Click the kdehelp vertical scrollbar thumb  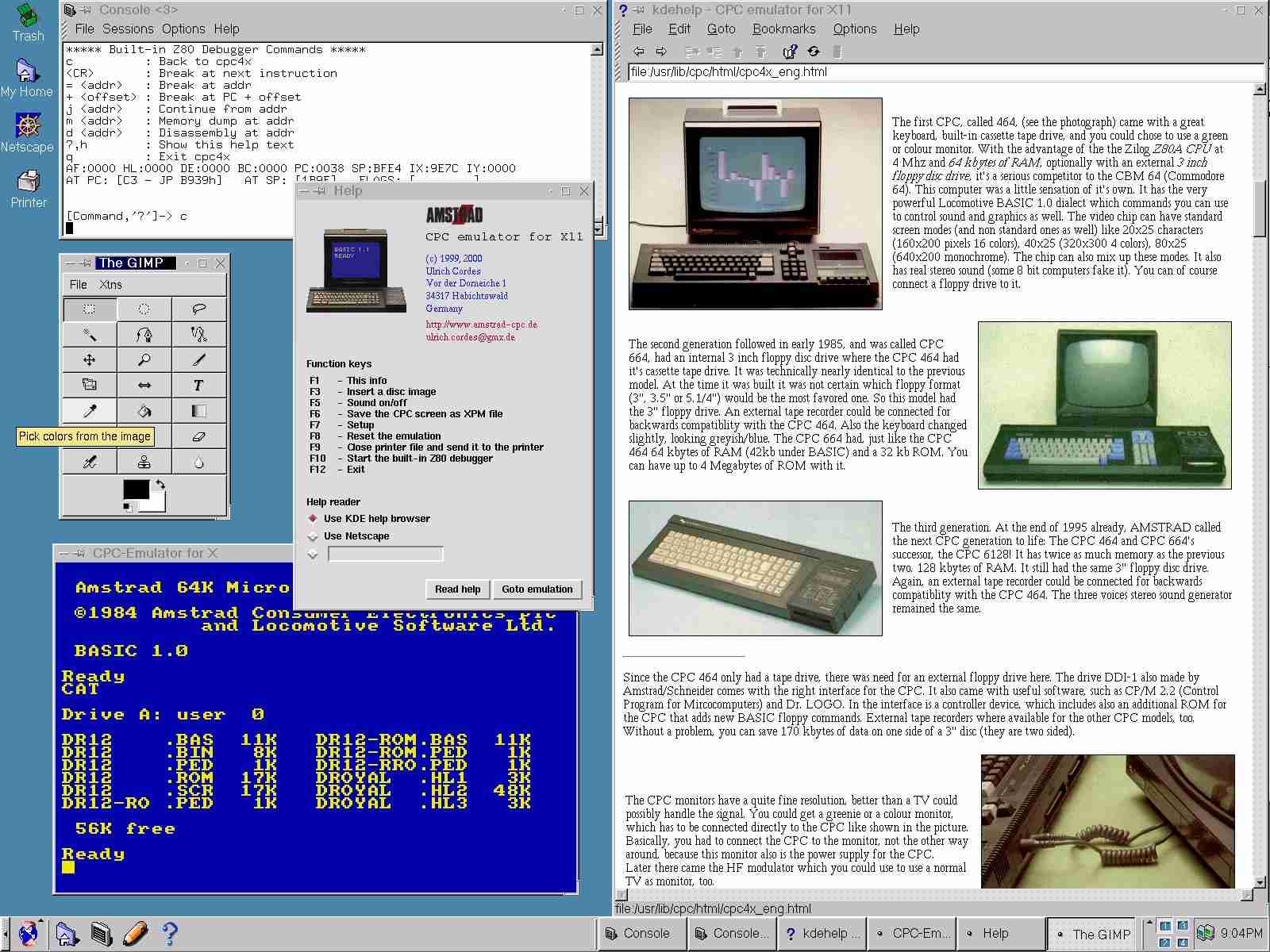tap(1260, 208)
